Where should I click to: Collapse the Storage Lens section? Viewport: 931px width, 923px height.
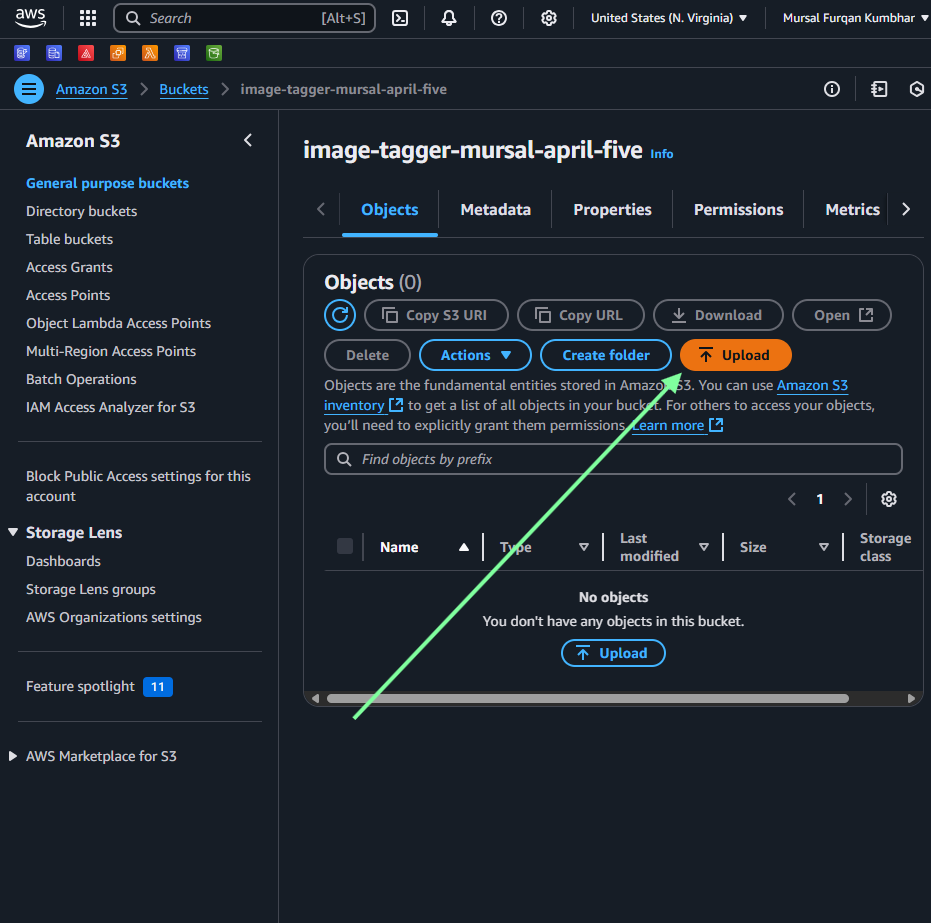[13, 532]
